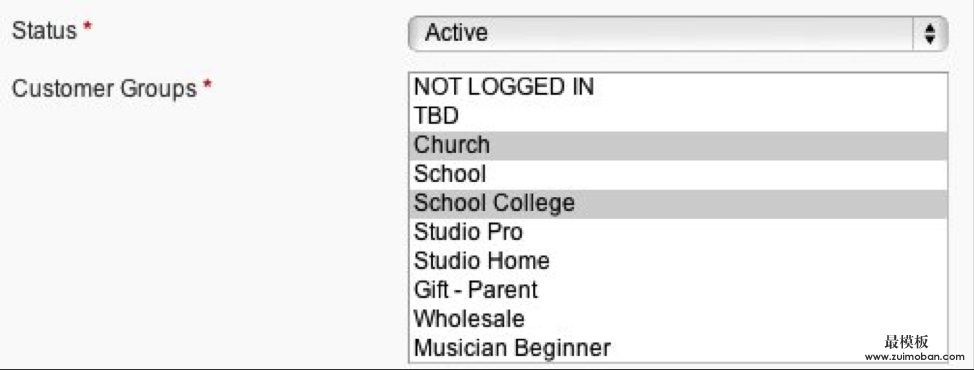The width and height of the screenshot is (974, 370).
Task: Click empty space right of Wholesale row
Action: click(736, 319)
